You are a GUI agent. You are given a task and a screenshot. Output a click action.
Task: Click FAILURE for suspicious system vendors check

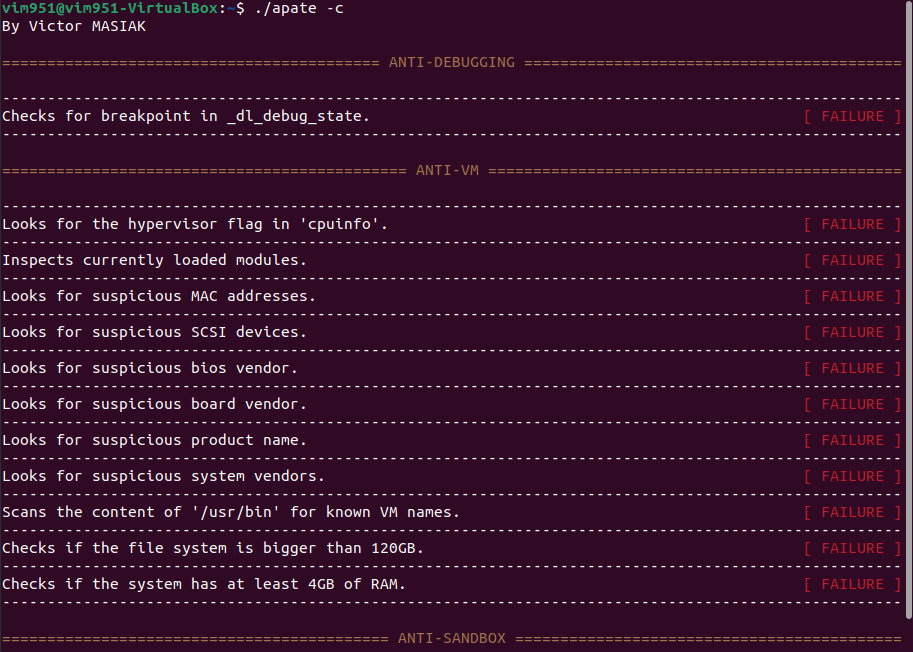pos(851,475)
